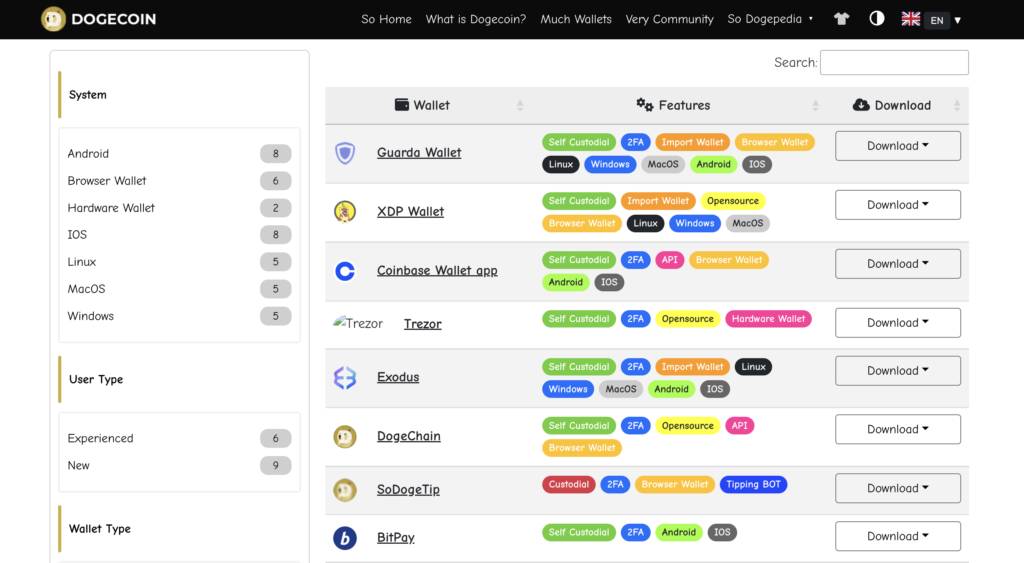Screen dimensions: 1024x563
Task: Click the Coinbase Wallet logo icon
Action: (x=345, y=270)
